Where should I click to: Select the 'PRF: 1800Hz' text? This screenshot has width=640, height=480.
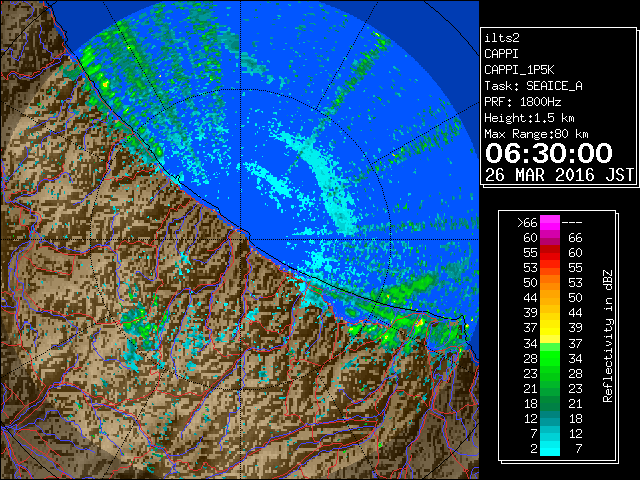(x=523, y=102)
